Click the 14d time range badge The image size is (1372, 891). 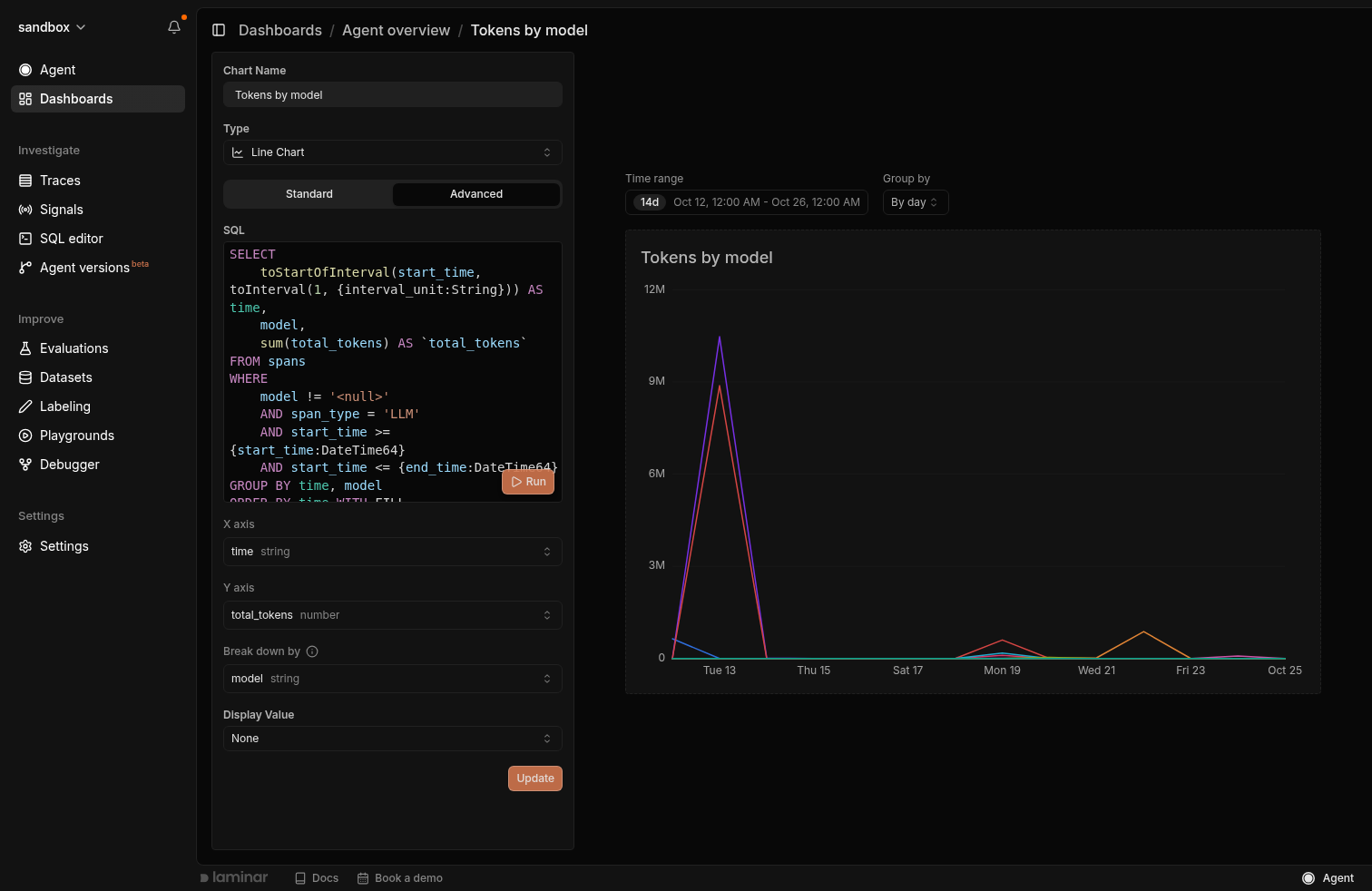click(650, 202)
